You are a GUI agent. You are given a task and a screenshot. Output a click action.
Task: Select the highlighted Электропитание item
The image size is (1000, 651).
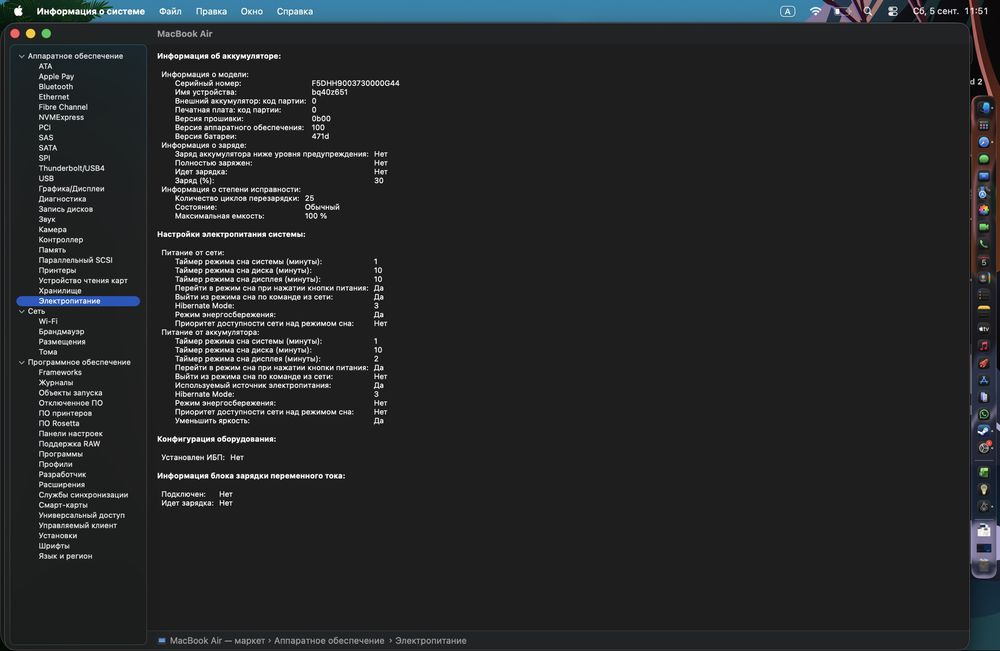click(x=78, y=301)
